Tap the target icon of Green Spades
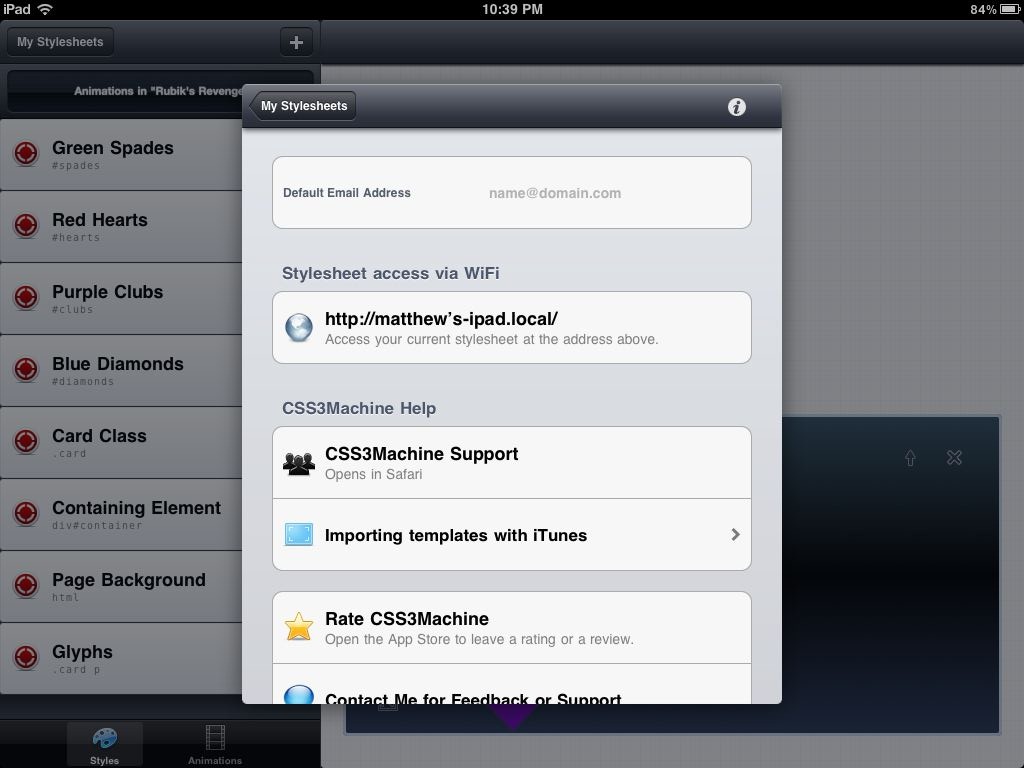Viewport: 1024px width, 768px height. tap(26, 153)
